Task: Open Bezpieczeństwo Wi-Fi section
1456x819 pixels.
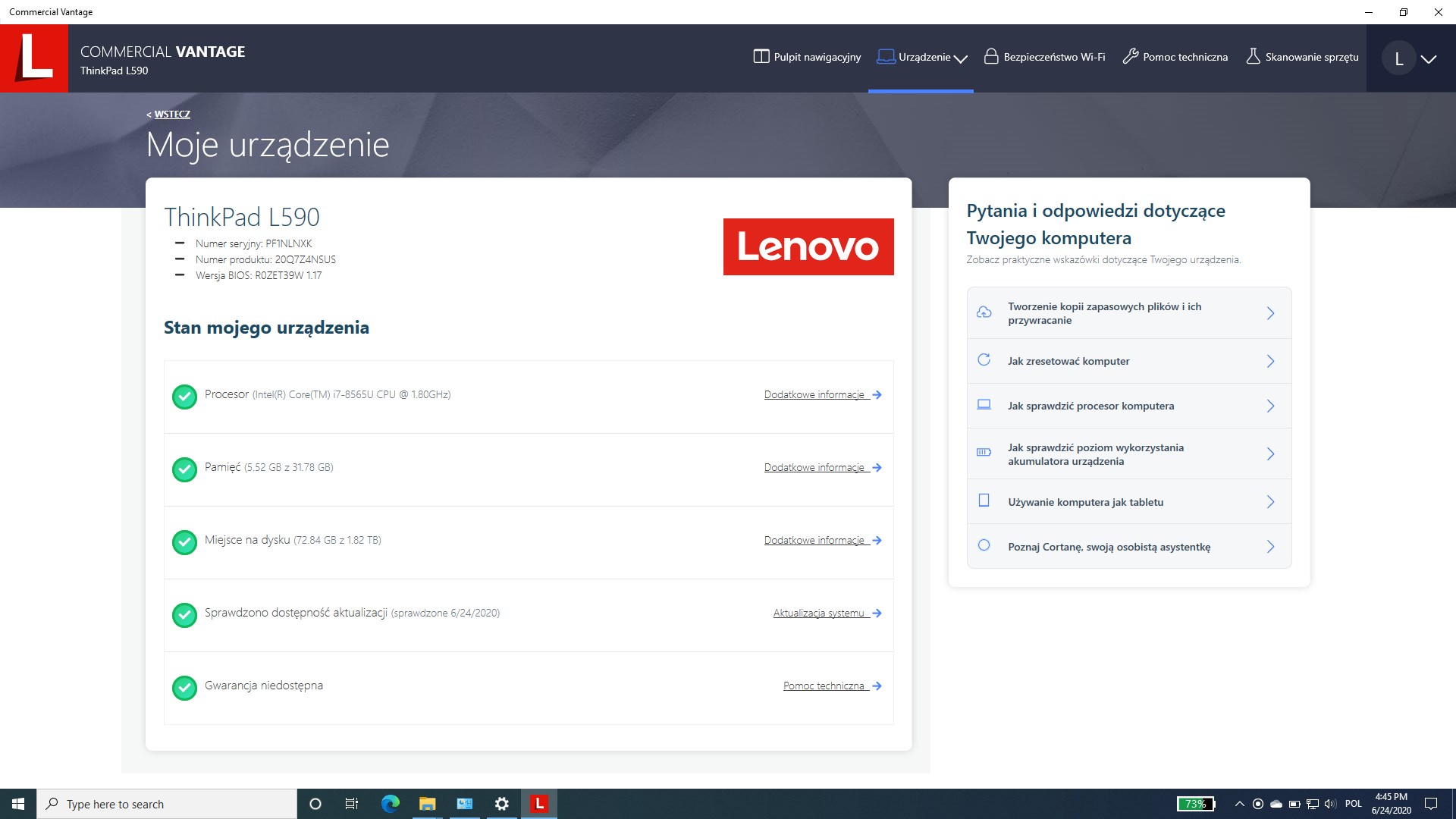Action: point(1044,57)
